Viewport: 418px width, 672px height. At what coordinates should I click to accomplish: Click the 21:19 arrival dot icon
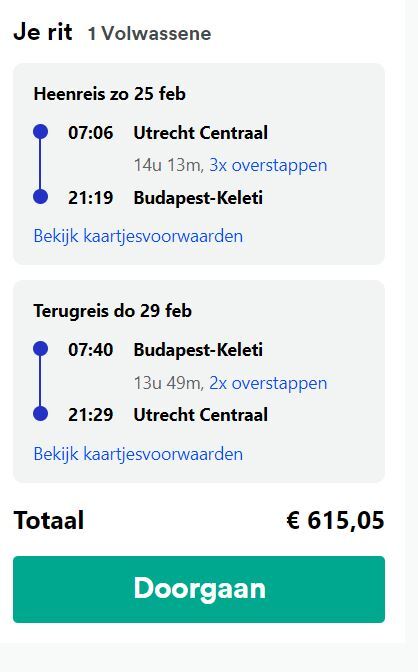[x=40, y=197]
